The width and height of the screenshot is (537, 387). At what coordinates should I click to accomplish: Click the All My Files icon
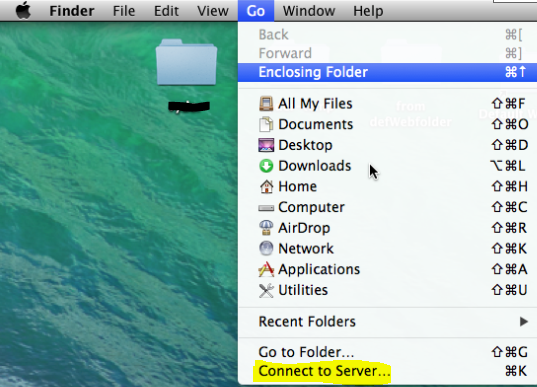266,103
